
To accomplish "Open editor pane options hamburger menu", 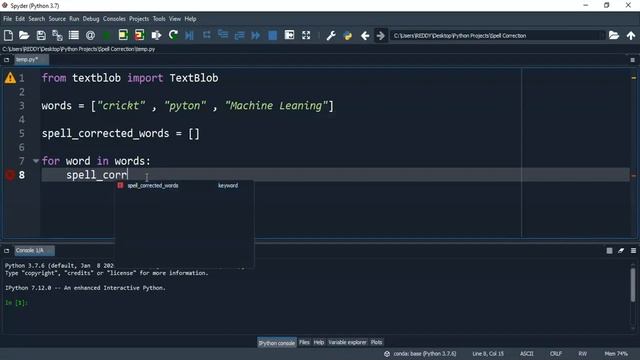I will 633,60.
